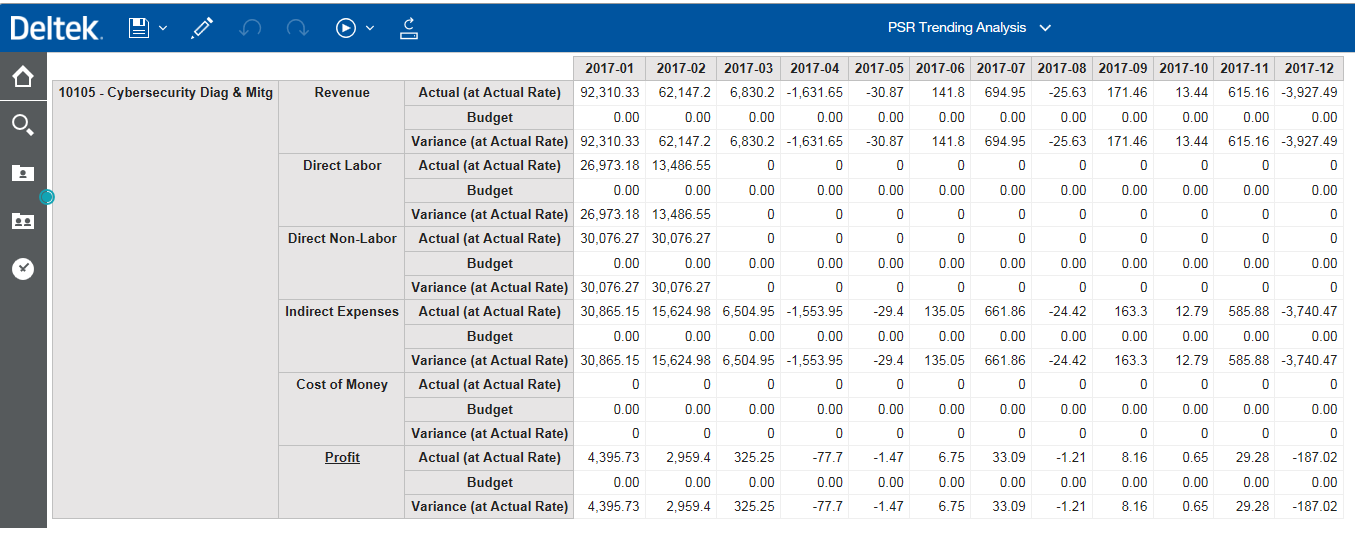This screenshot has width=1363, height=535.
Task: Open Team Content folder in the sidebar
Action: [x=23, y=221]
